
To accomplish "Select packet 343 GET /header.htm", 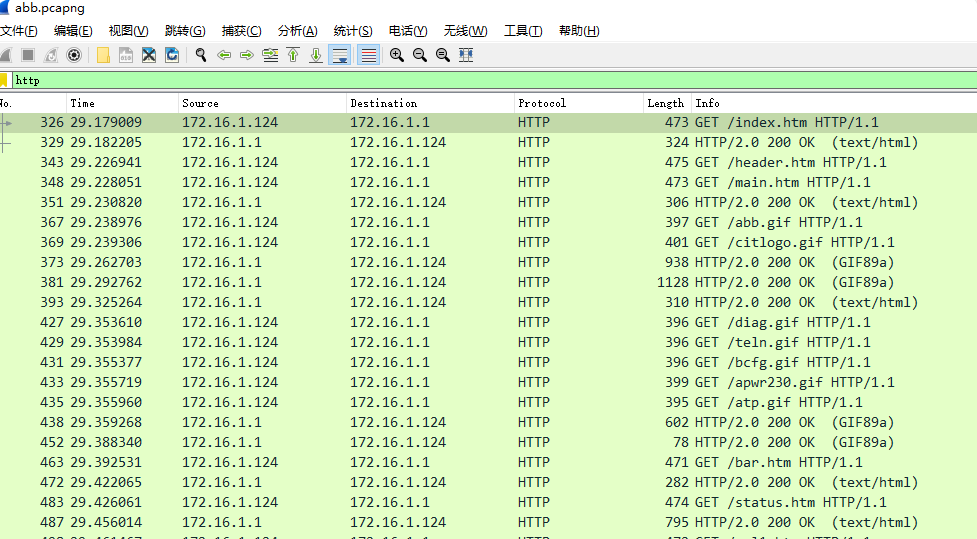I will (x=488, y=163).
